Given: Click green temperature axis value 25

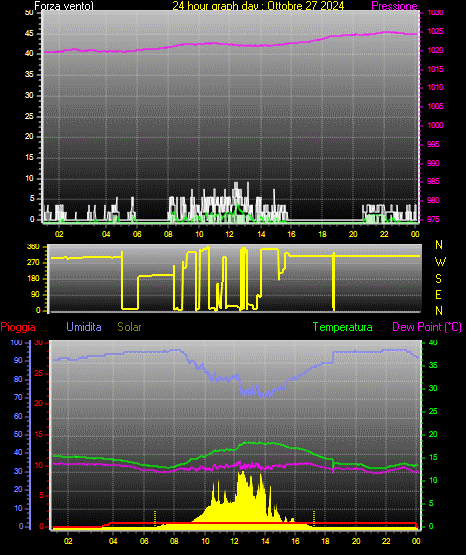Looking at the screenshot, I should [433, 411].
